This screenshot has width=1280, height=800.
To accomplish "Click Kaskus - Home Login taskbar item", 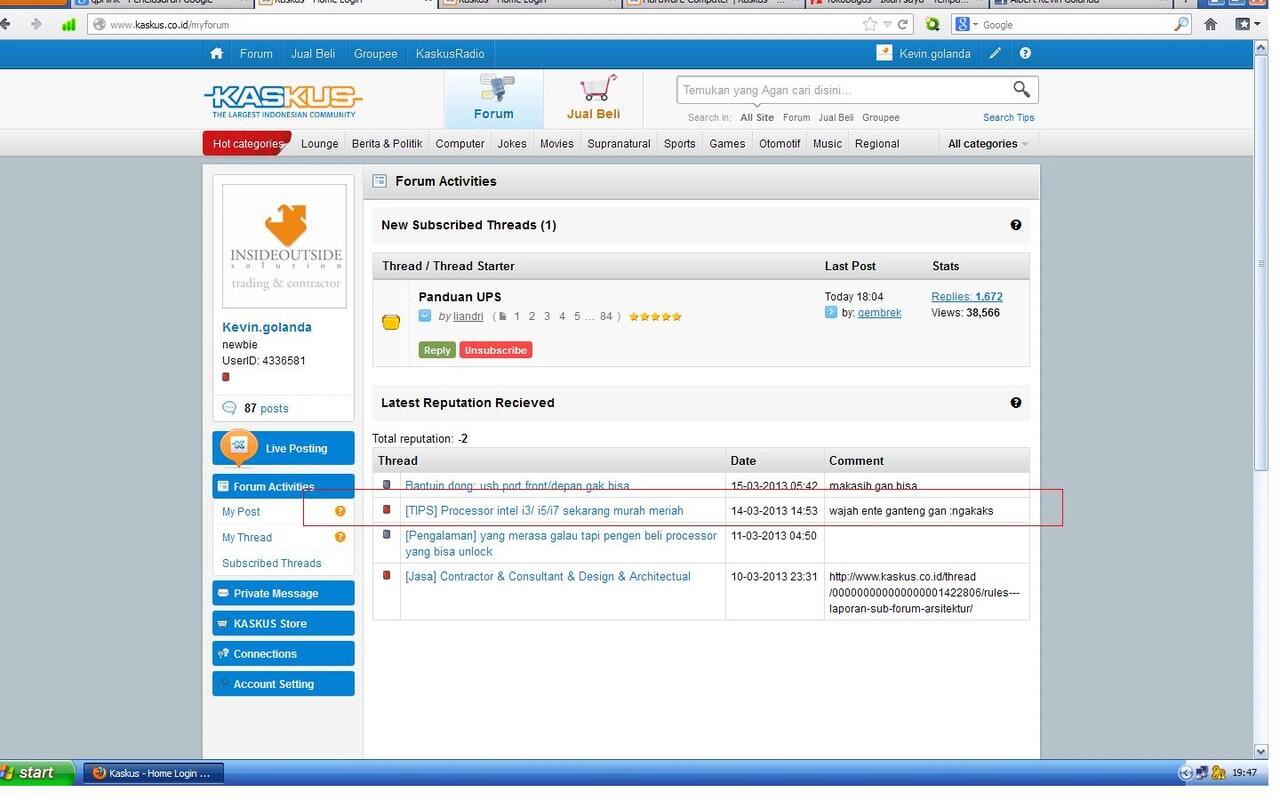I will pos(153,773).
